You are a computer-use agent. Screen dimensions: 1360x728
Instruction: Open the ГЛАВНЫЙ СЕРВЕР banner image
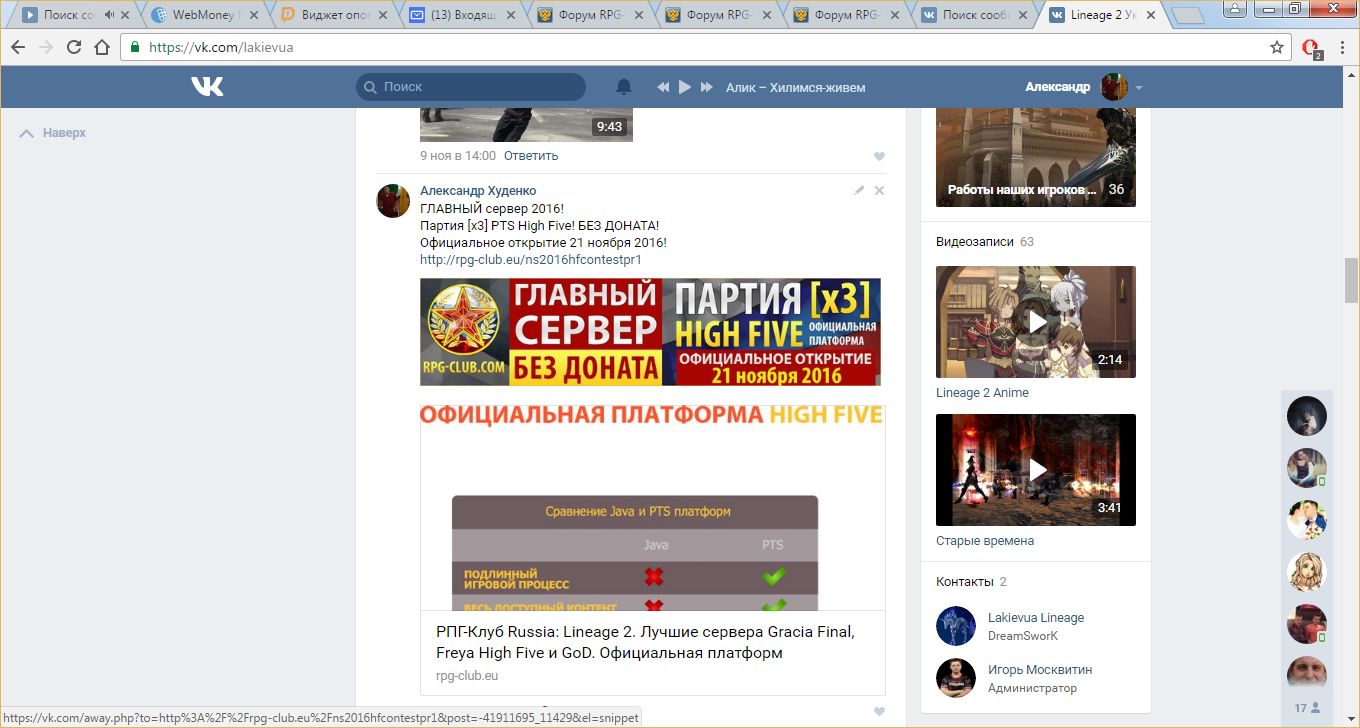pyautogui.click(x=650, y=332)
